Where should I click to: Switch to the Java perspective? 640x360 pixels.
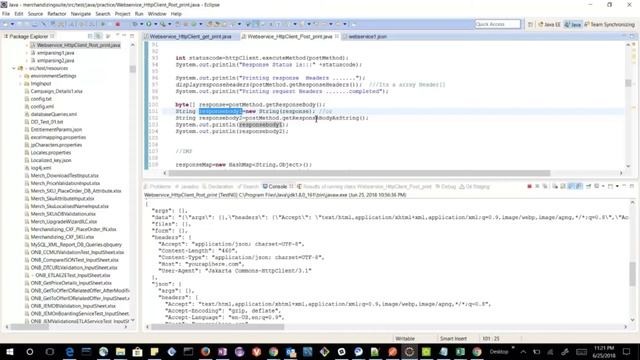pos(573,24)
